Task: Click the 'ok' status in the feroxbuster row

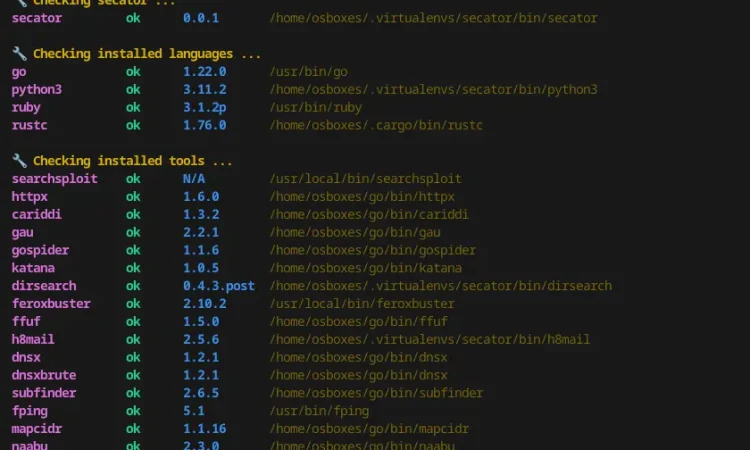Action: pos(133,304)
